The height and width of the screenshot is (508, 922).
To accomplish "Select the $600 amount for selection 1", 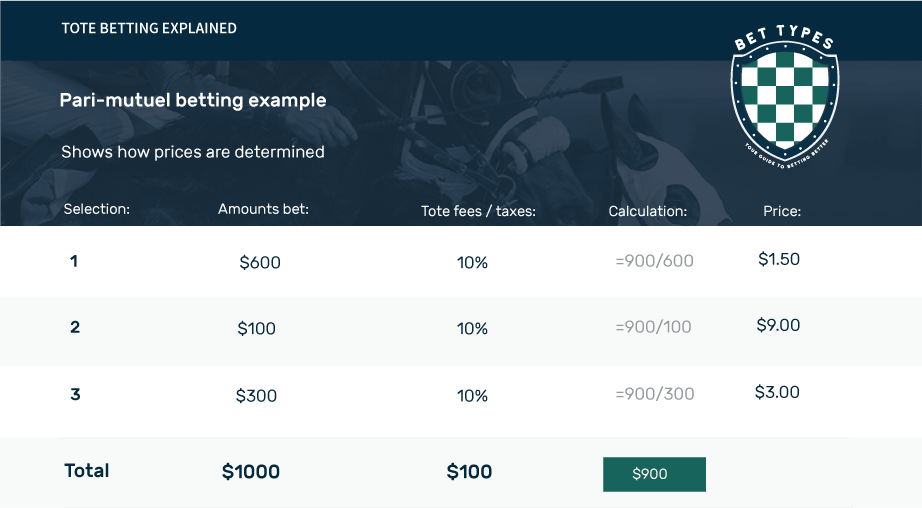I will (260, 262).
